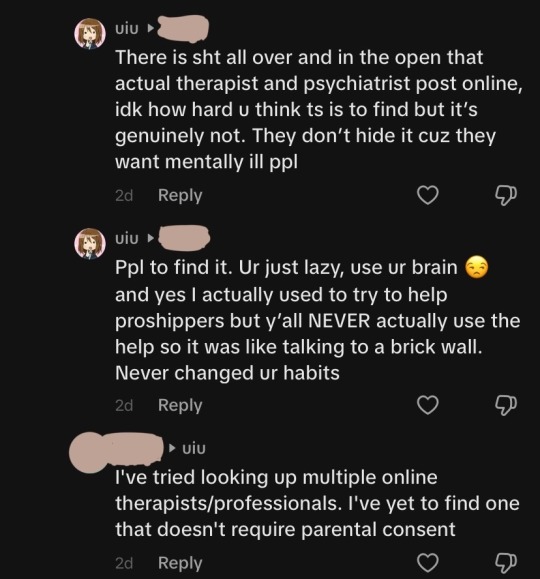
Task: Open the redacted recipient name in first comment
Action: [183, 28]
